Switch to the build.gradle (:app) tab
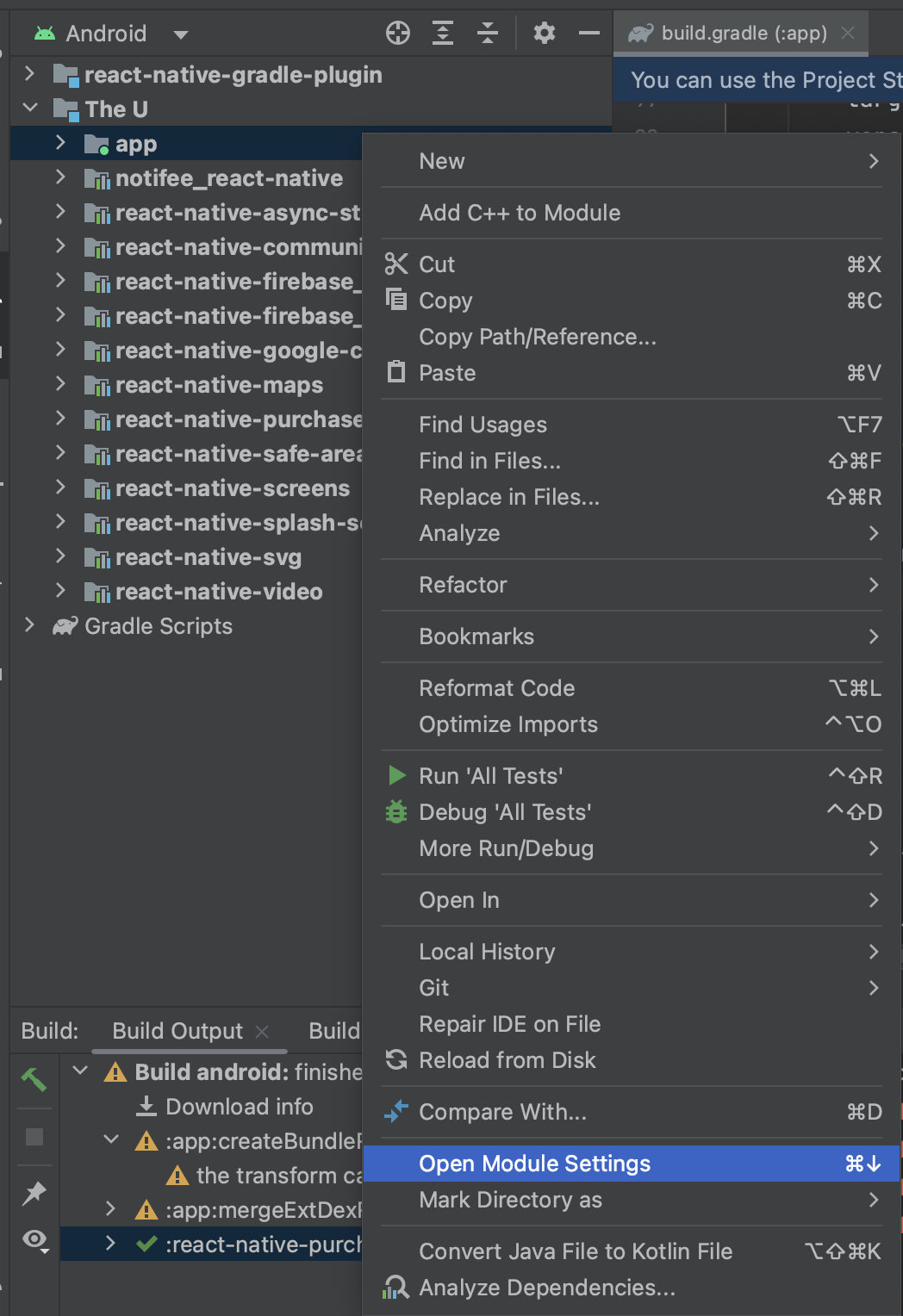Screen dimensions: 903x1316 point(743,34)
